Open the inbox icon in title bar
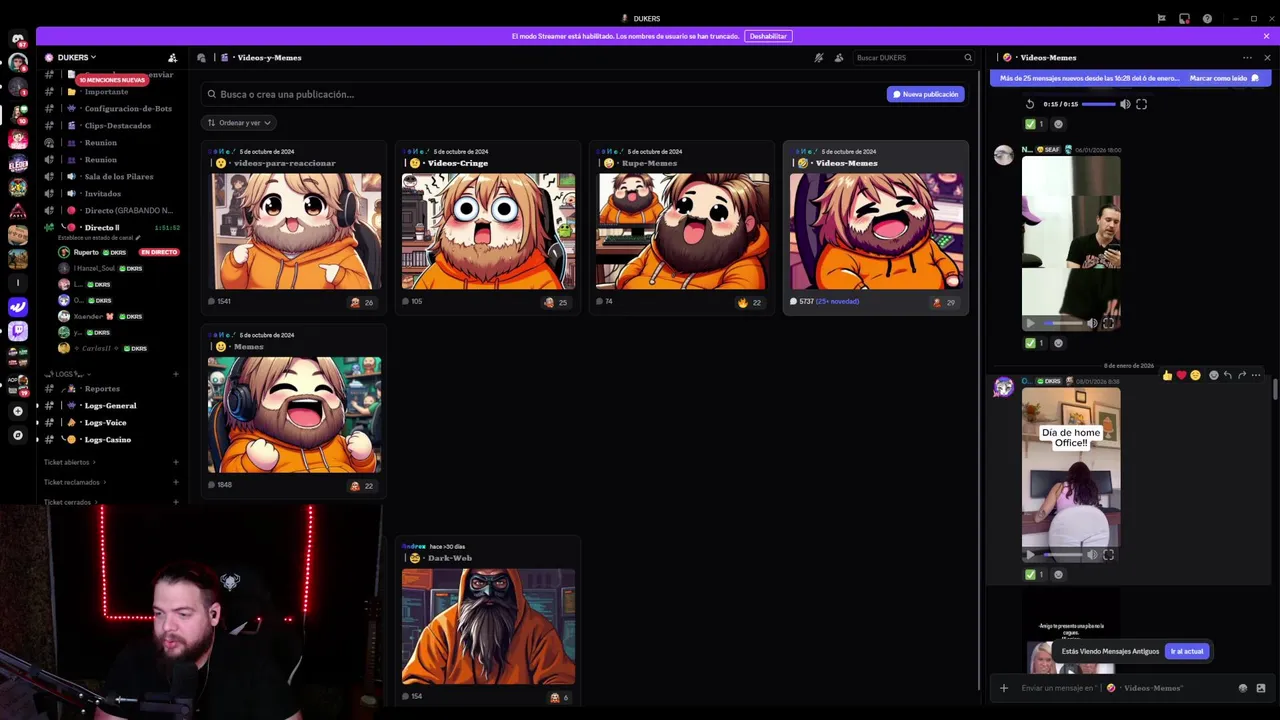Viewport: 1280px width, 720px height. [1184, 18]
